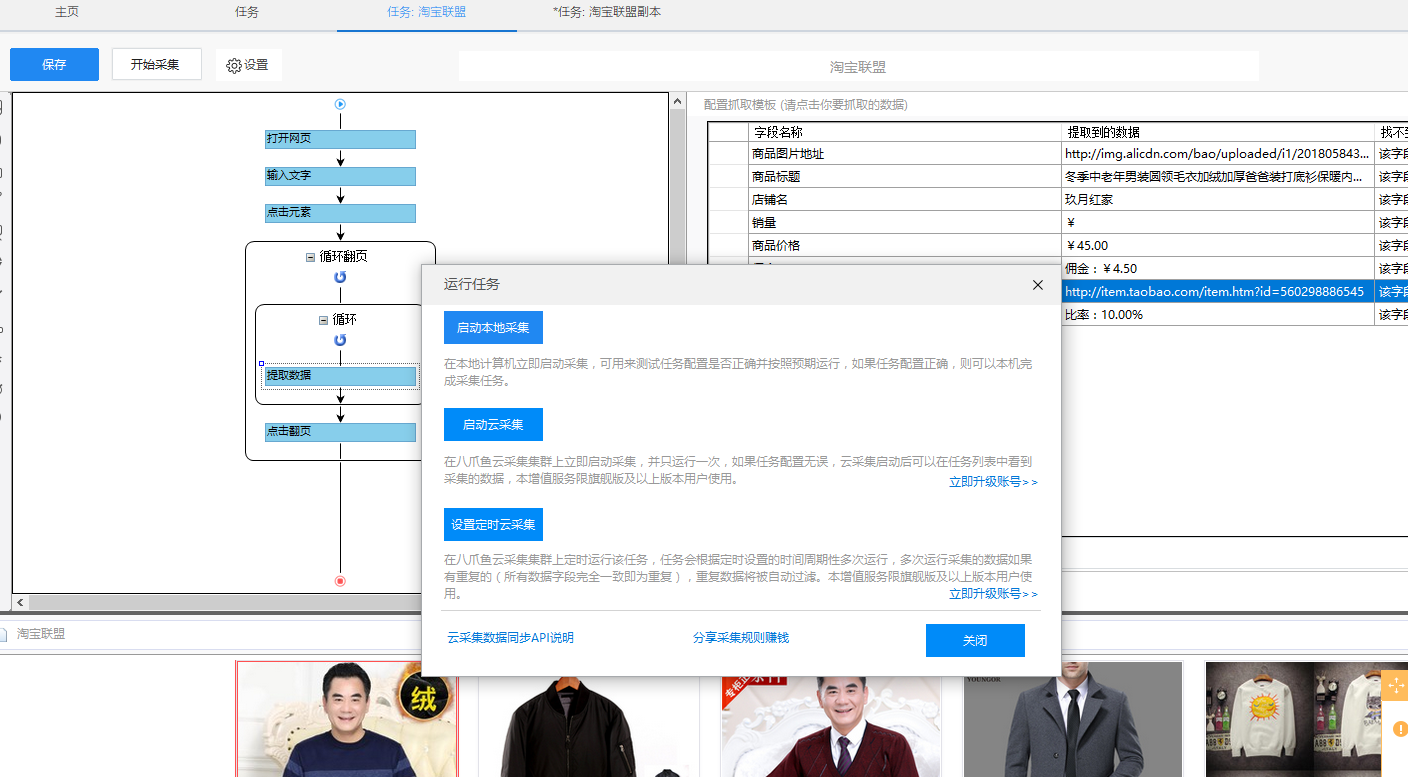The image size is (1408, 777).
Task: Click the workflow horizontal scrollbar left arrow
Action: tap(20, 602)
